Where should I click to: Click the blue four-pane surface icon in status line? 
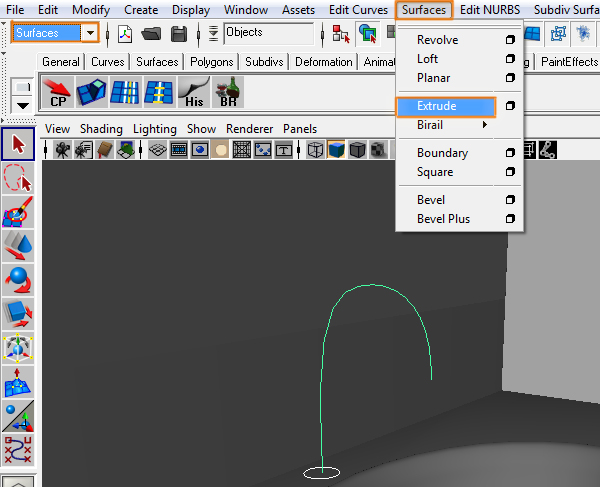pos(532,34)
